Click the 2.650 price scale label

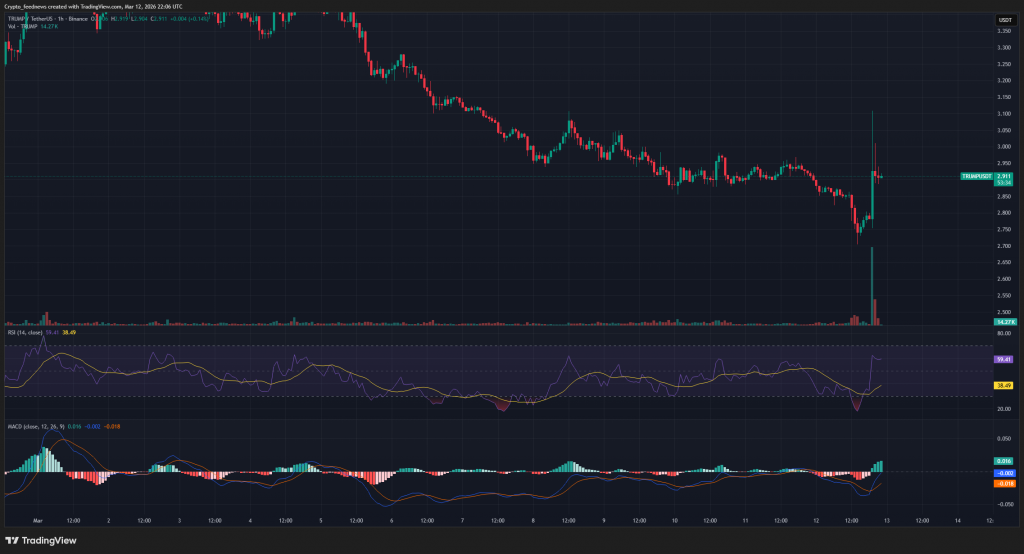pyautogui.click(x=1004, y=263)
